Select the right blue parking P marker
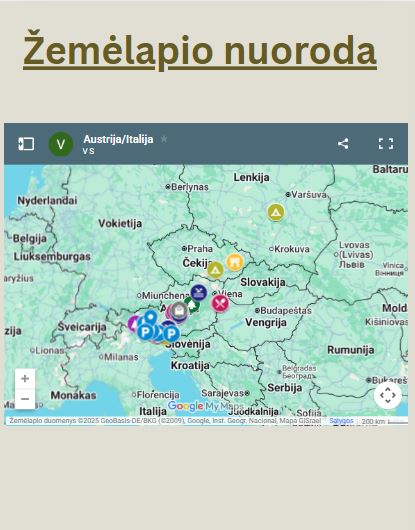 pyautogui.click(x=171, y=334)
